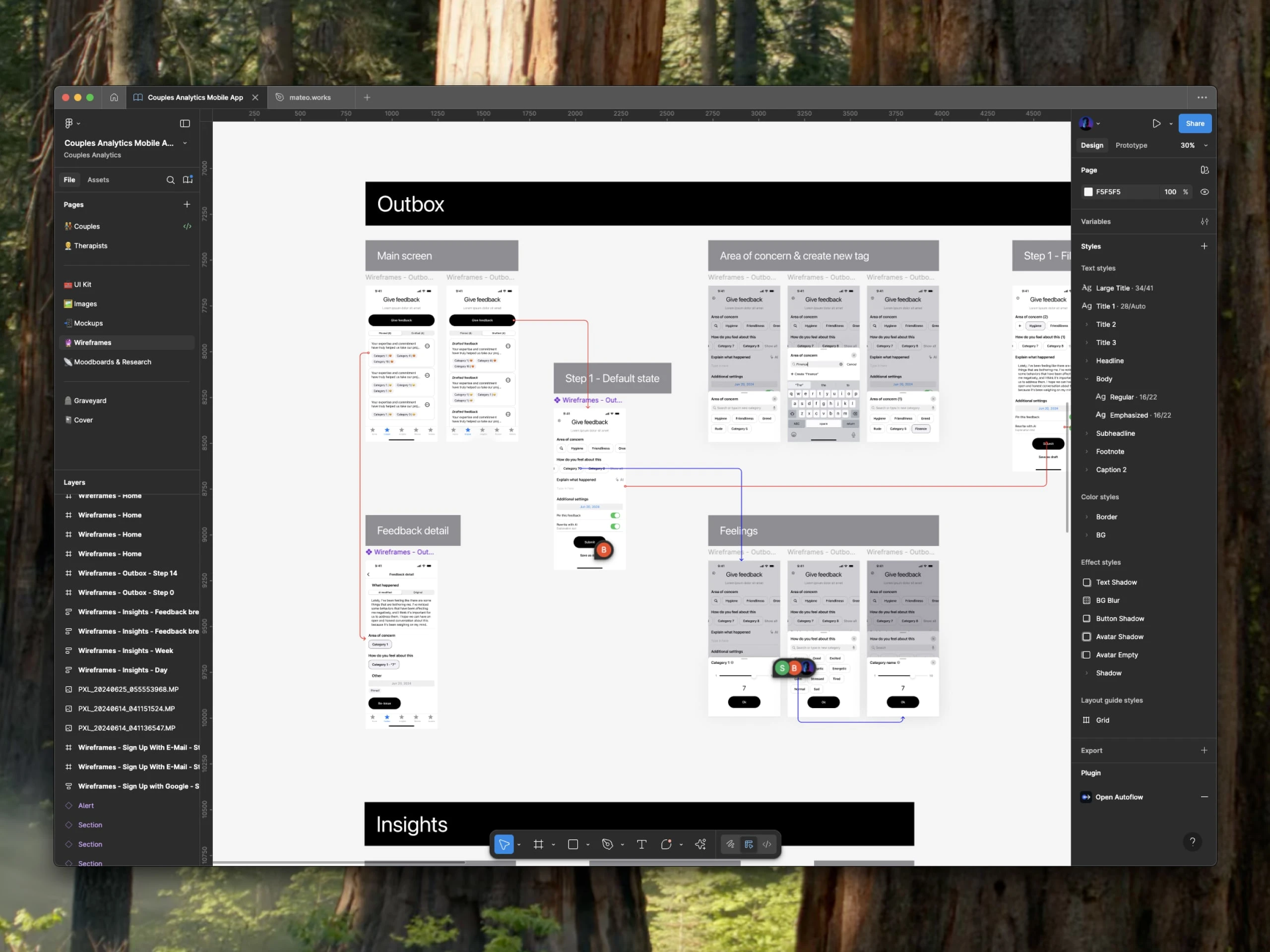The image size is (1270, 952).
Task: Switch to the Prototype tab
Action: click(x=1131, y=145)
